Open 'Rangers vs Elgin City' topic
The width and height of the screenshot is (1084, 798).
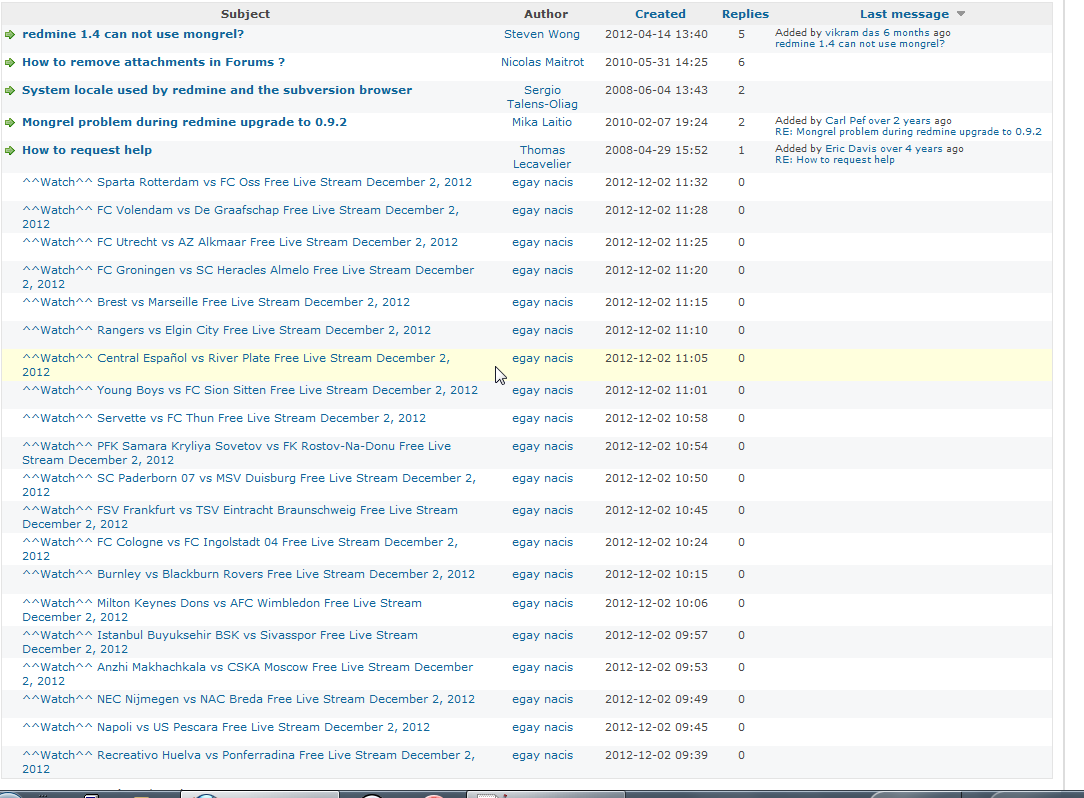226,330
